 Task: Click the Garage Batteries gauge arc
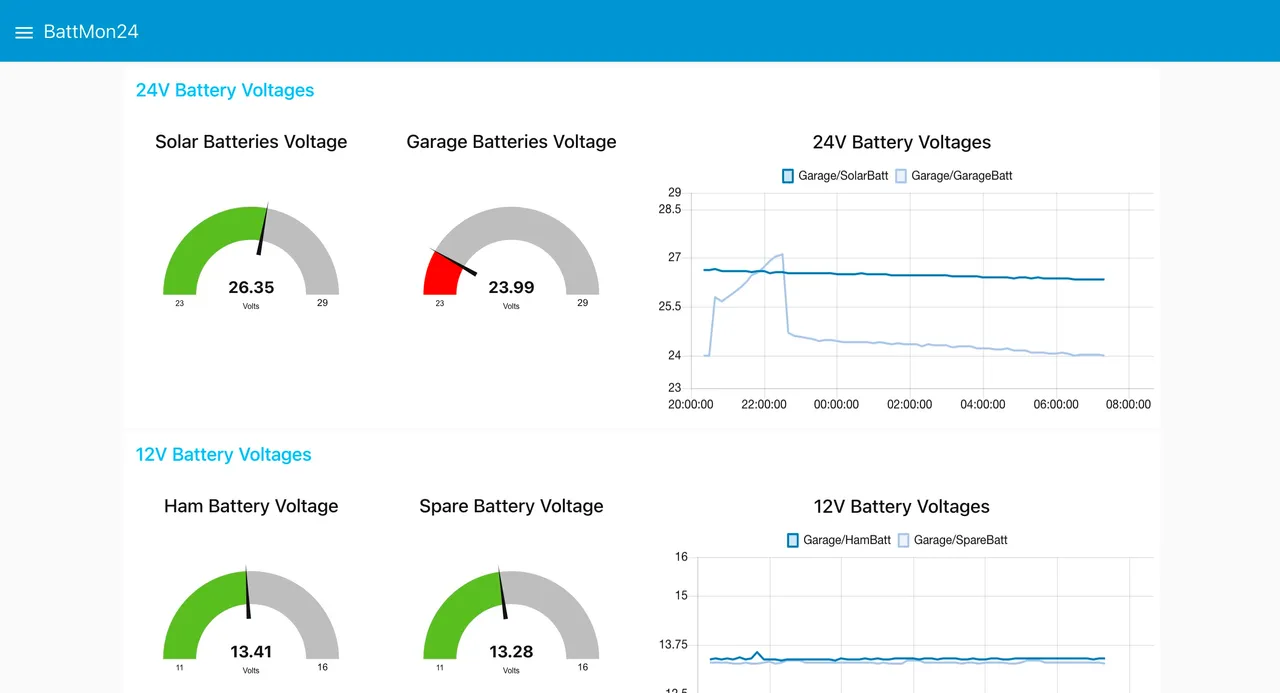[x=511, y=250]
